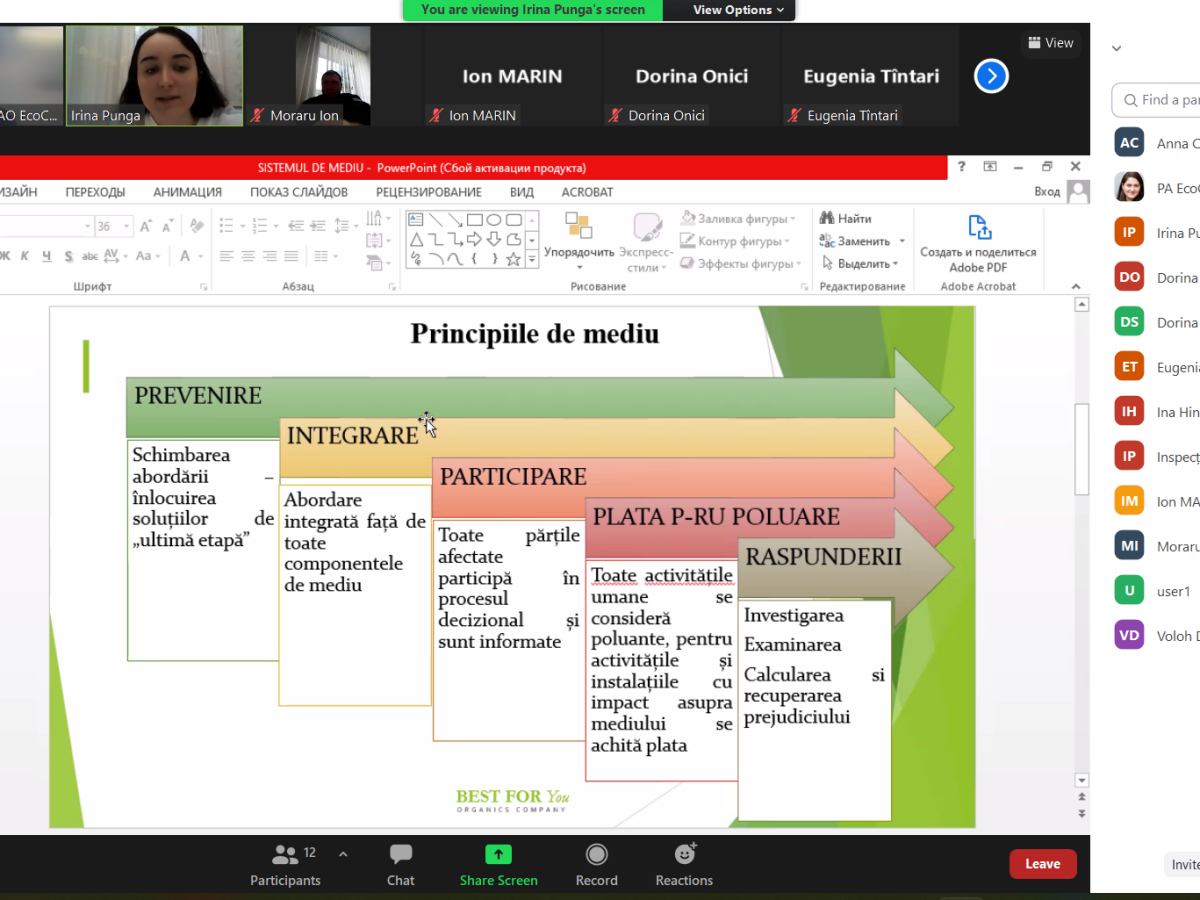1200x900 pixels.
Task: Click the red Leave button
Action: tap(1043, 864)
